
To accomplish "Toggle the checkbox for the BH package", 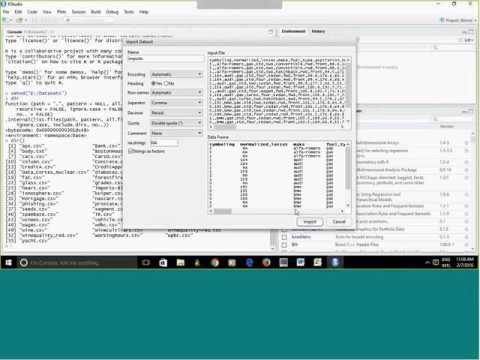I will (284, 245).
